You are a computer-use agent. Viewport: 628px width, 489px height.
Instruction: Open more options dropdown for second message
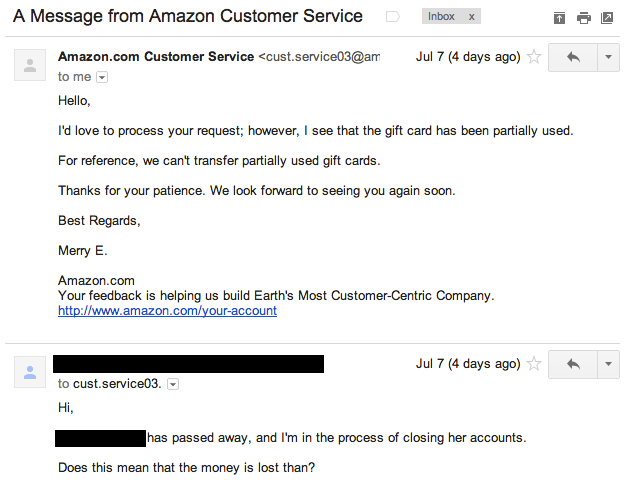608,364
